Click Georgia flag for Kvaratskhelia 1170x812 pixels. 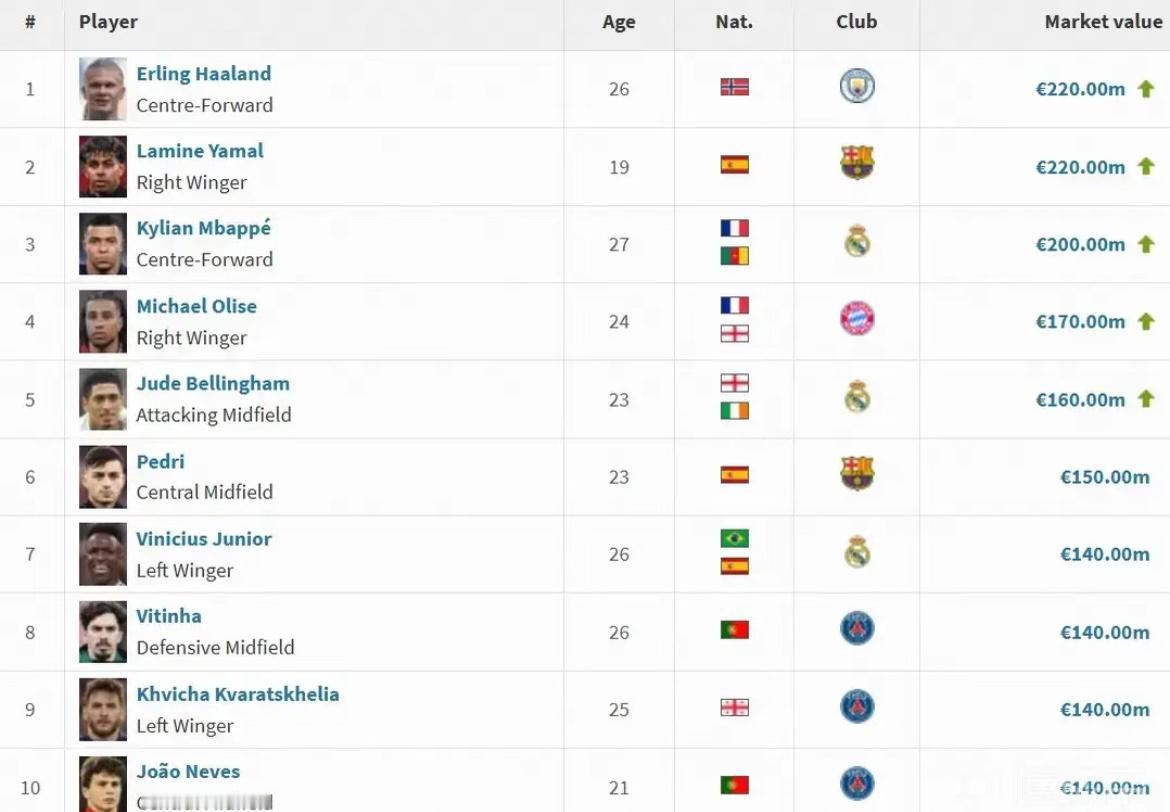pos(734,708)
